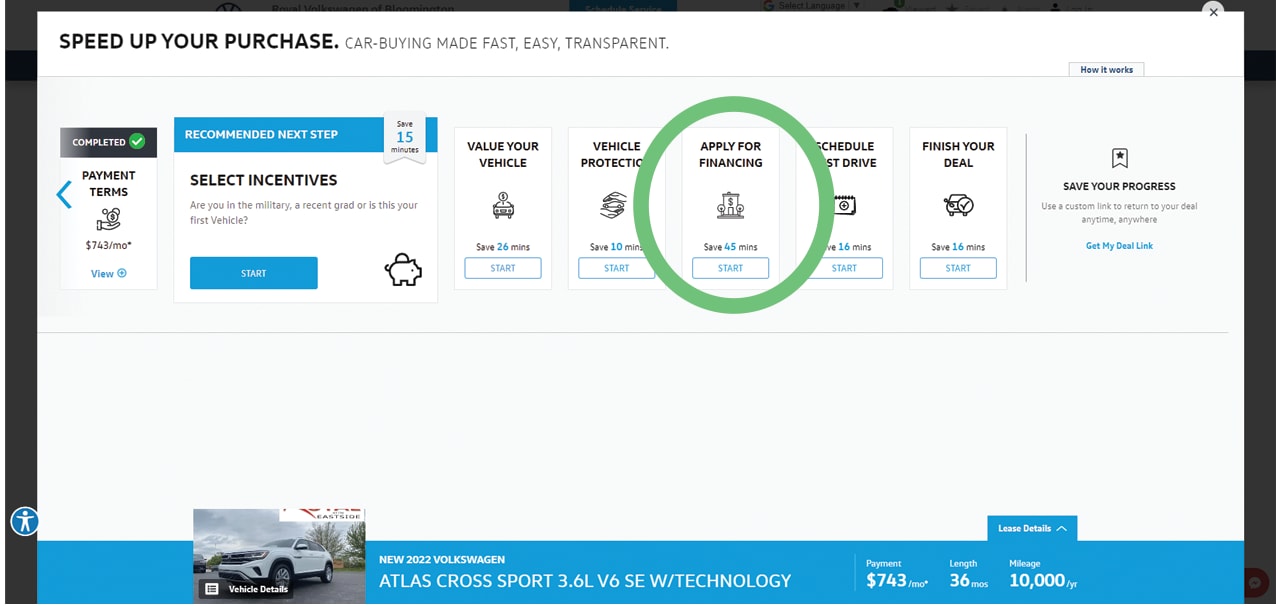Start the Vehicle Protection step

click(617, 268)
